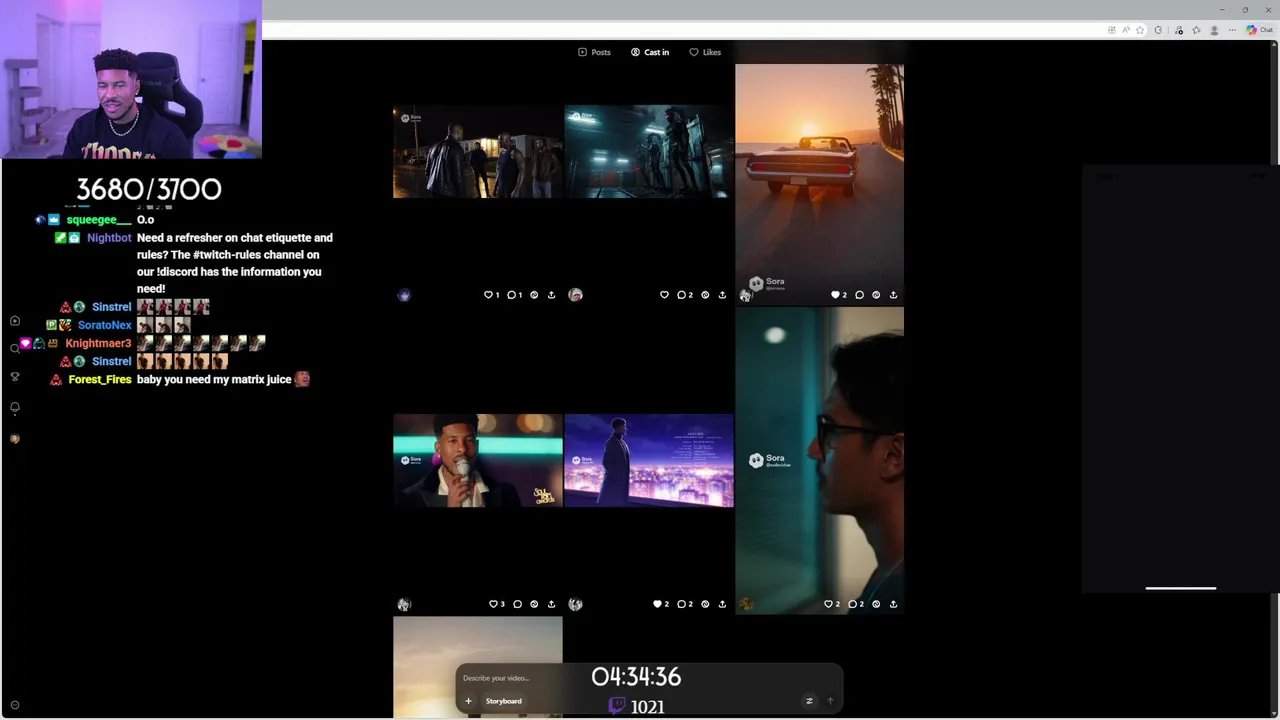
Task: Open video settings sliders icon in composer
Action: (809, 701)
